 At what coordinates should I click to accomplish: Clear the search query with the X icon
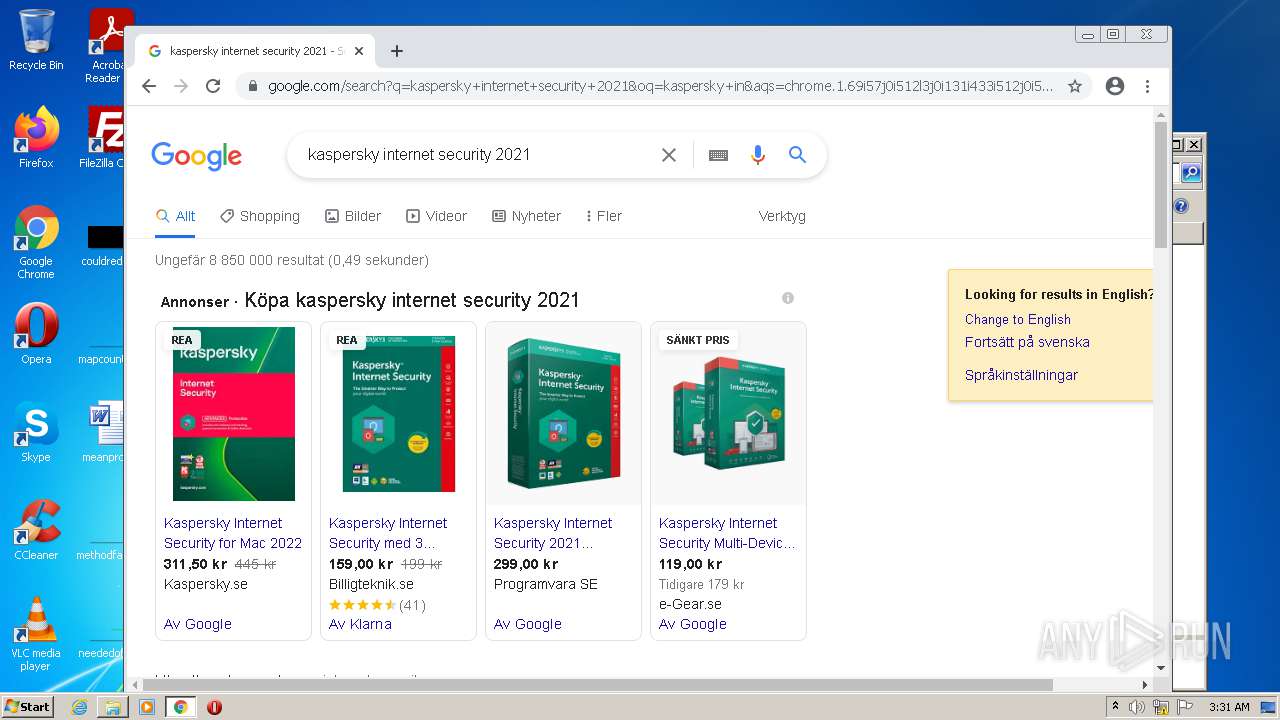669,155
